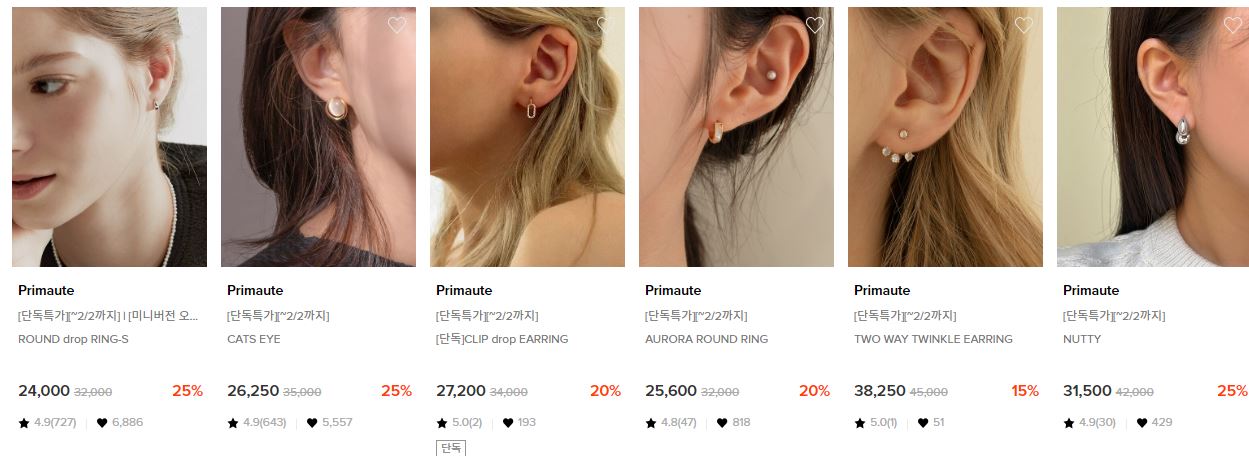
Task: Open ROUND drop RING-S product link
Action: coord(73,339)
